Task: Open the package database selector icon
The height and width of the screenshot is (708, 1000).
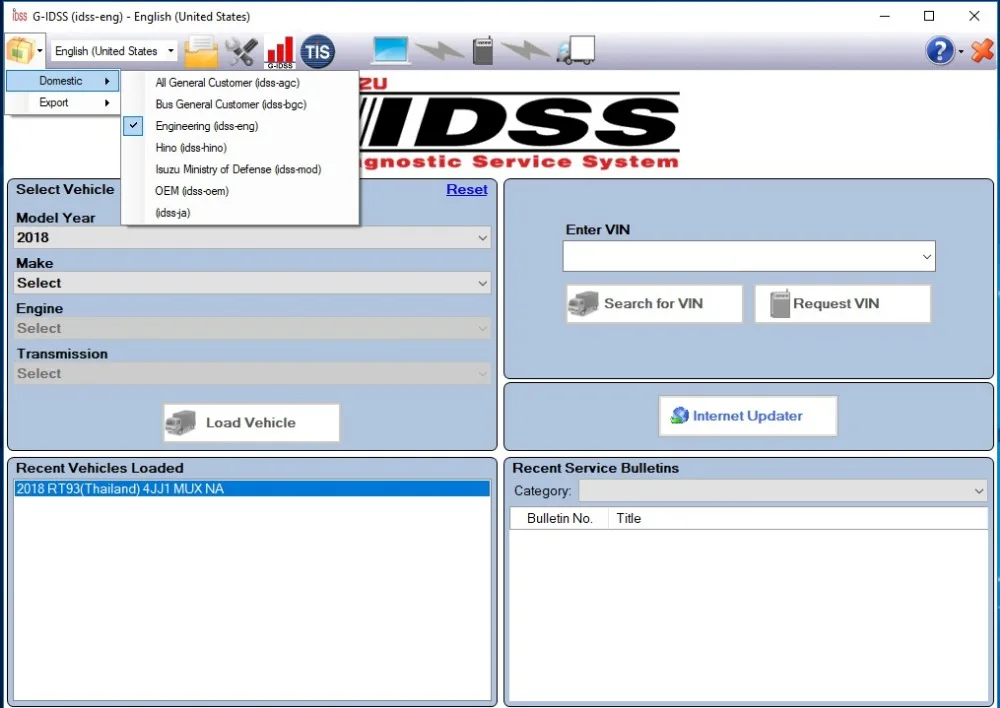Action: point(20,50)
